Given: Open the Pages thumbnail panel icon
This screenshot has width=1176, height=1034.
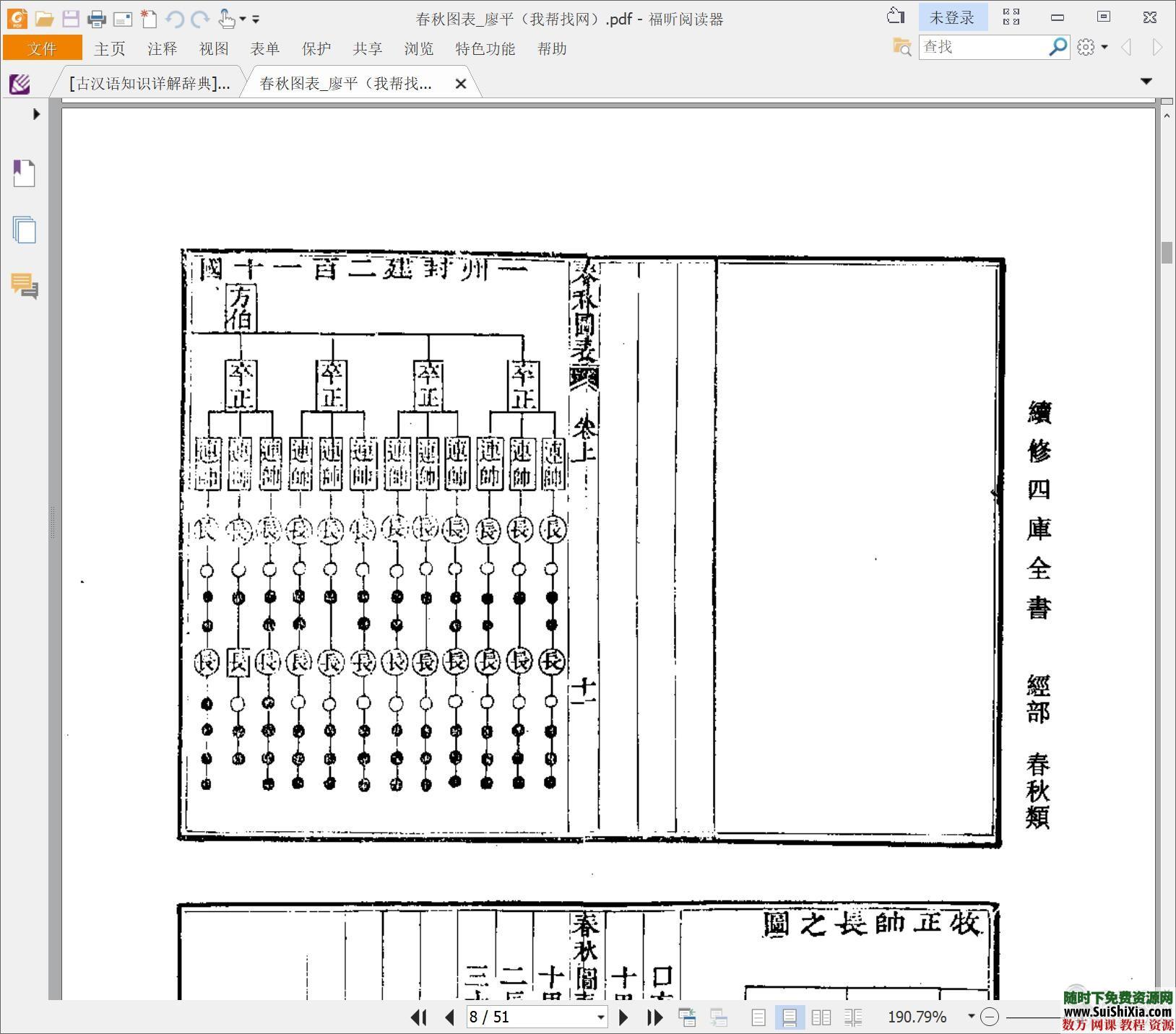Looking at the screenshot, I should 24,230.
